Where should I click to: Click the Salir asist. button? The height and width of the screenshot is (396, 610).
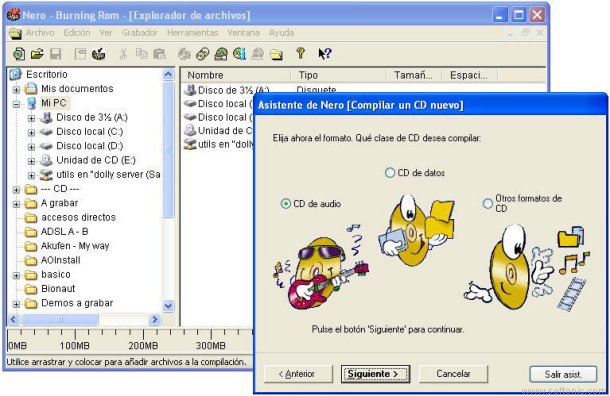[563, 374]
